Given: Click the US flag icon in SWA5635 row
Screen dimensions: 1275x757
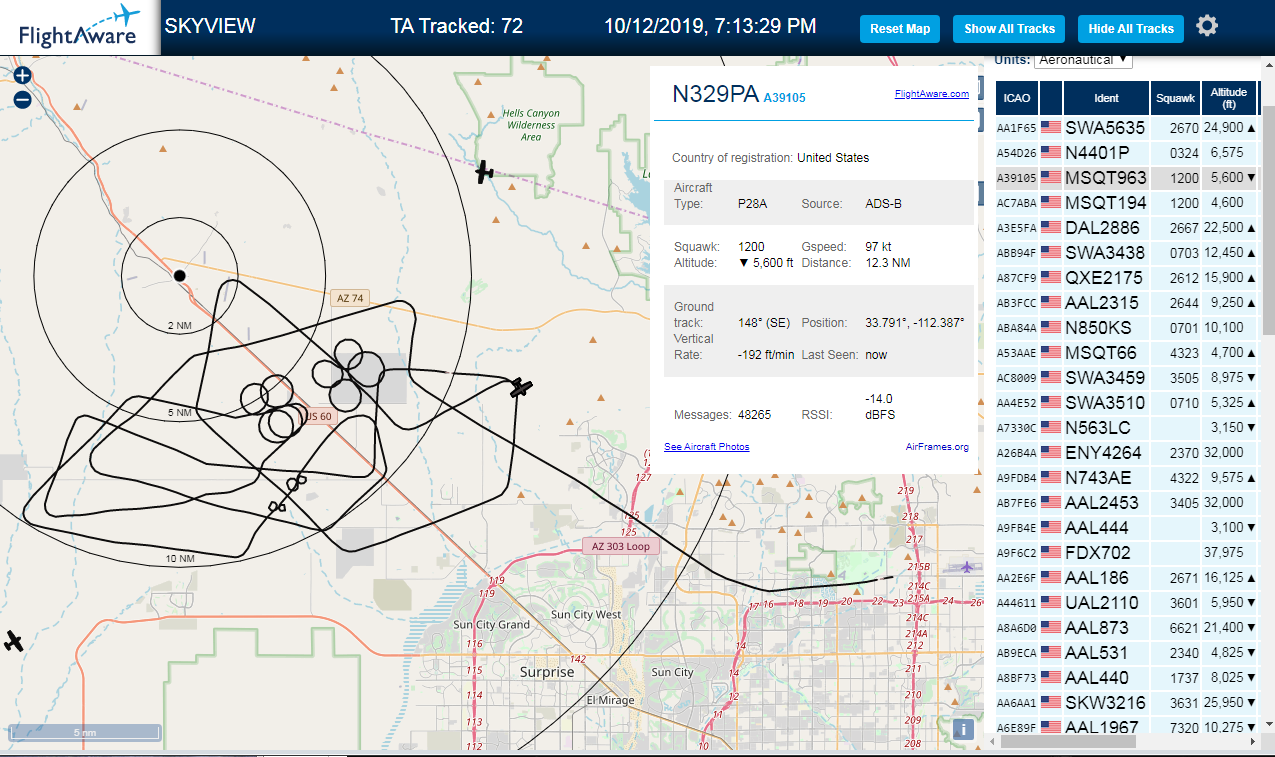Looking at the screenshot, I should click(x=1051, y=128).
